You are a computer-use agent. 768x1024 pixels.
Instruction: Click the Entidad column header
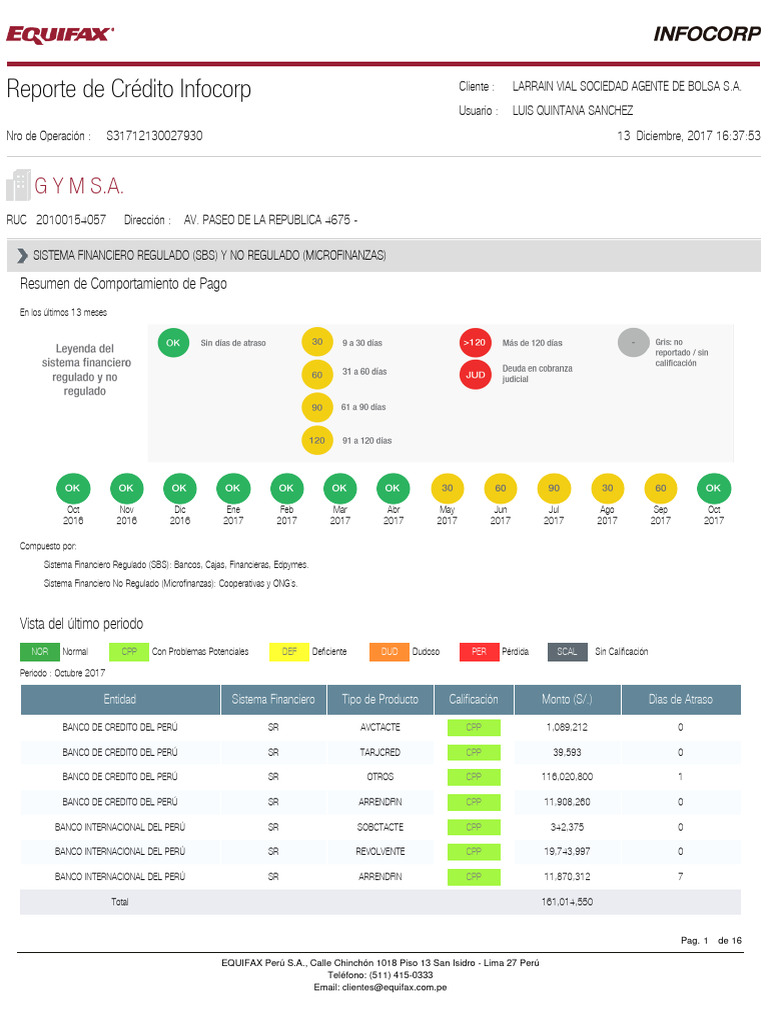(120, 699)
